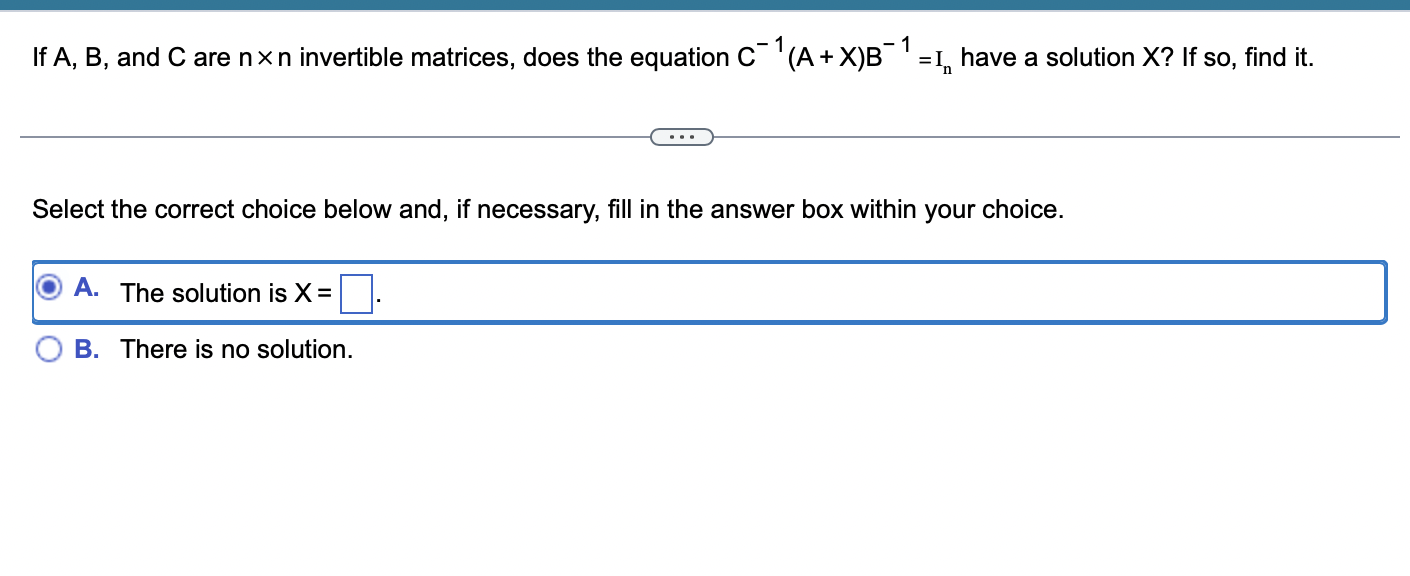Click the label text There is no solution
The height and width of the screenshot is (576, 1410).
click(x=235, y=348)
